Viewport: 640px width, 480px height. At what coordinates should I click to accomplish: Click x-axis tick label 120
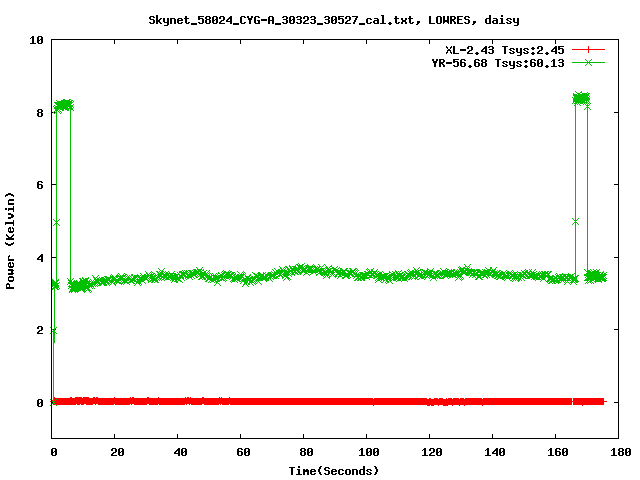(432, 452)
